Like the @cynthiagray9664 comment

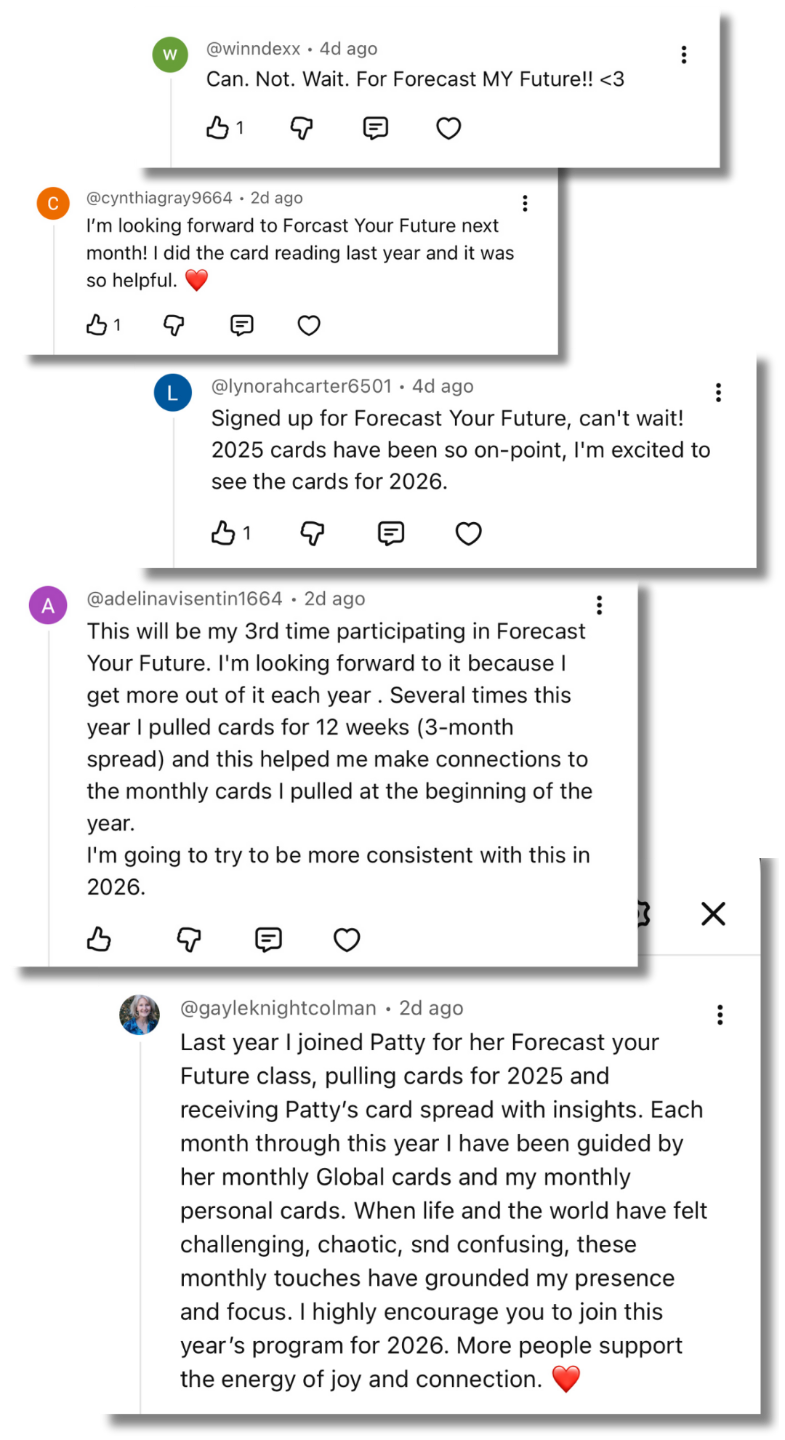click(x=97, y=325)
